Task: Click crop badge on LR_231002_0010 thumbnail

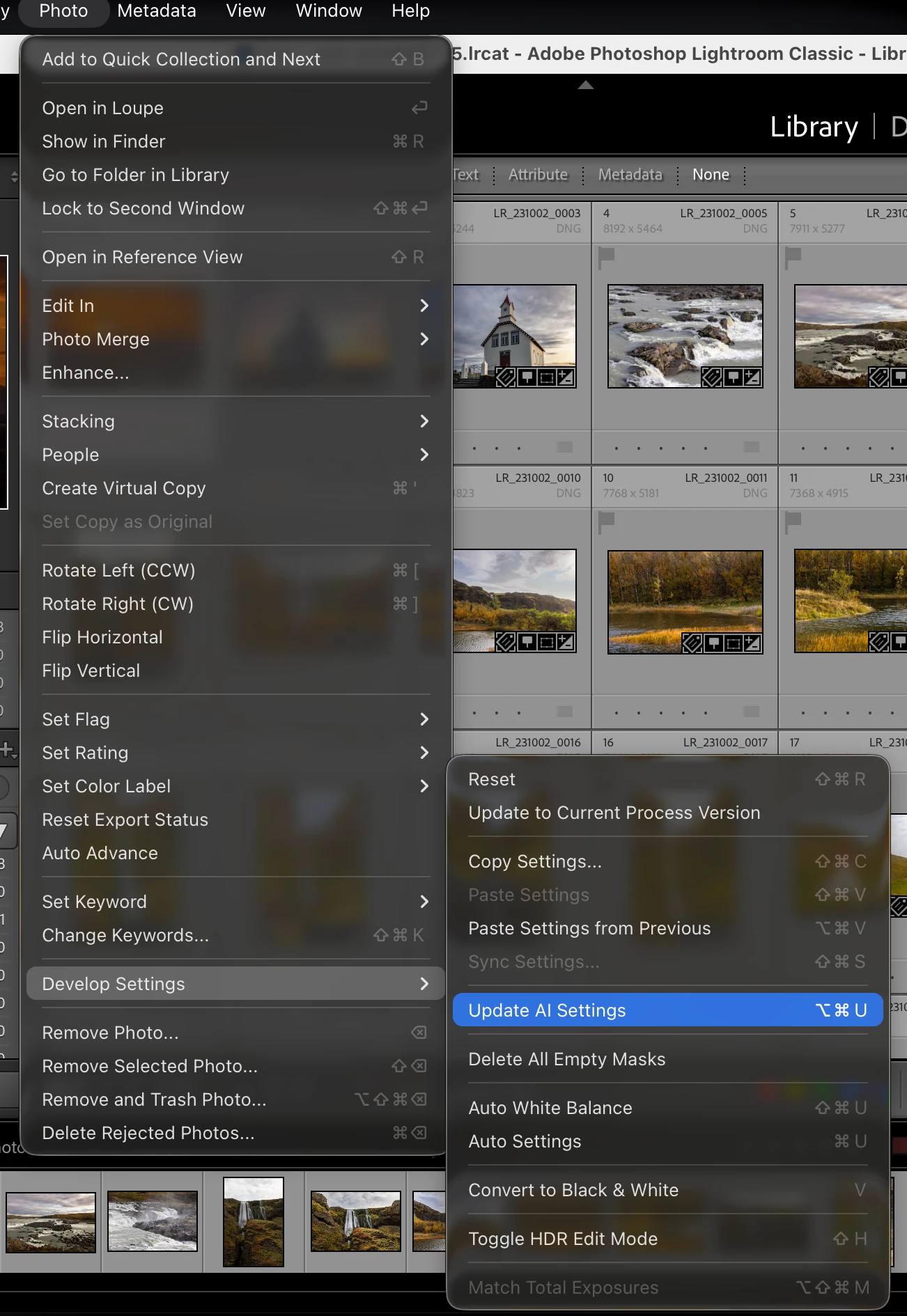Action: point(547,642)
